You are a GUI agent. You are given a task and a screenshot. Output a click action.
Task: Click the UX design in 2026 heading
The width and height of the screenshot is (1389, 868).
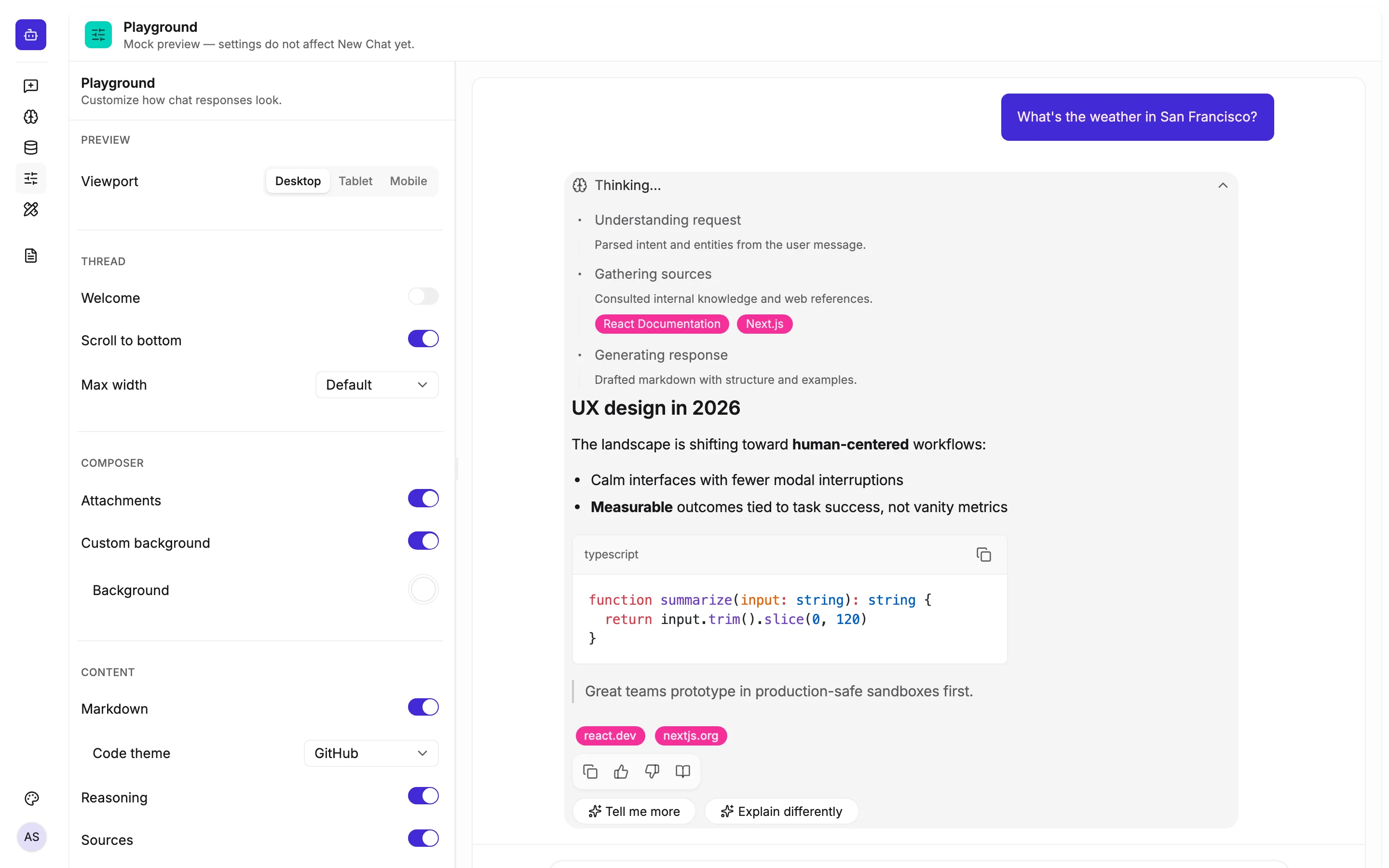[656, 408]
